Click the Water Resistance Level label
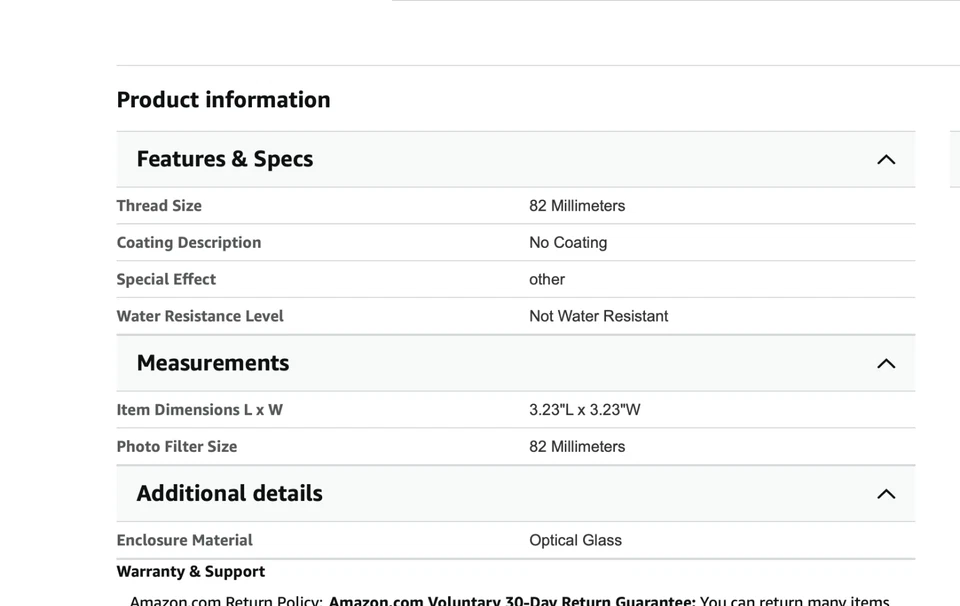Image resolution: width=960 pixels, height=606 pixels. (200, 317)
